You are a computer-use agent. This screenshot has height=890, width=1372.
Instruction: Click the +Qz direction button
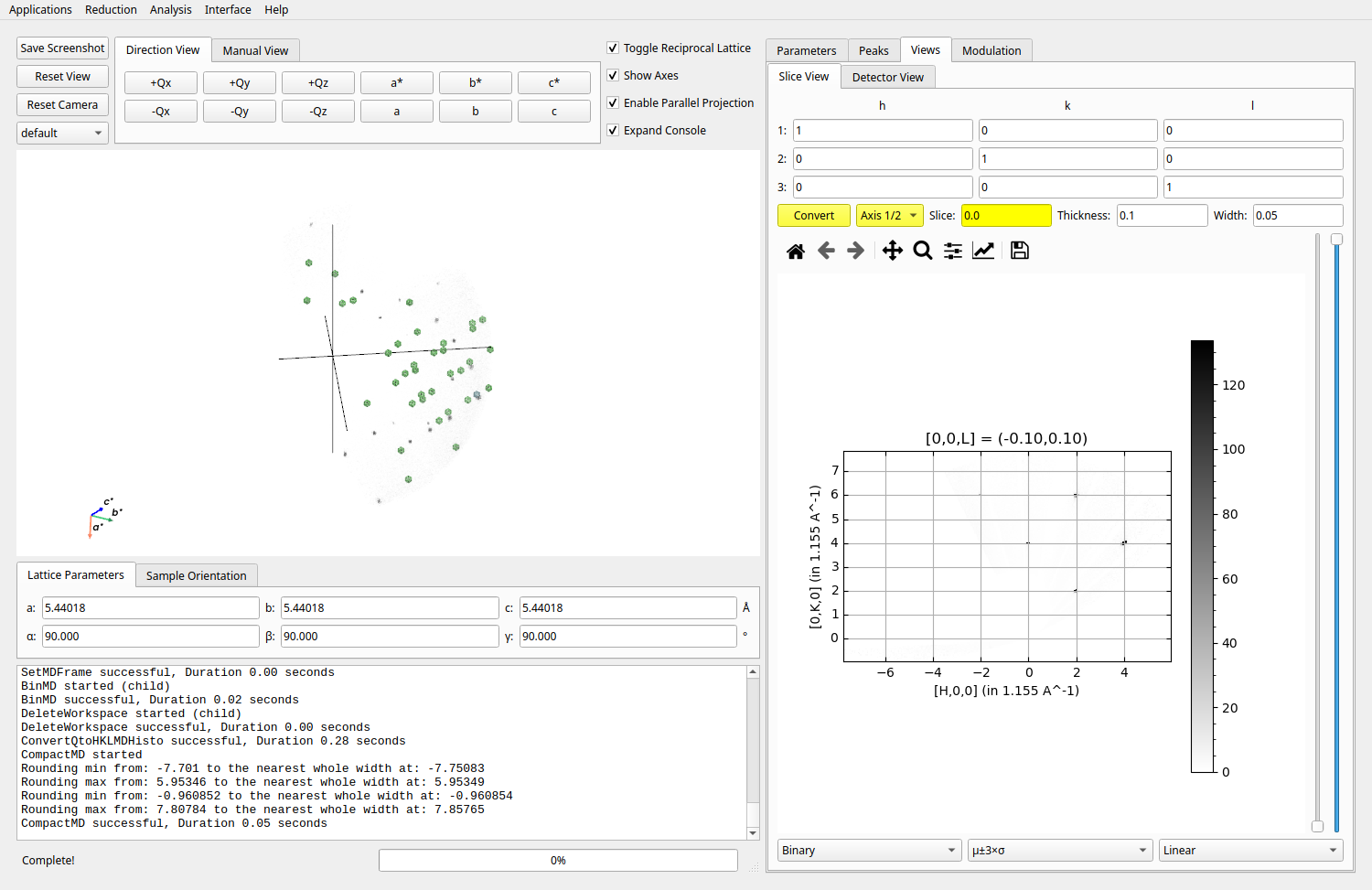click(x=318, y=82)
